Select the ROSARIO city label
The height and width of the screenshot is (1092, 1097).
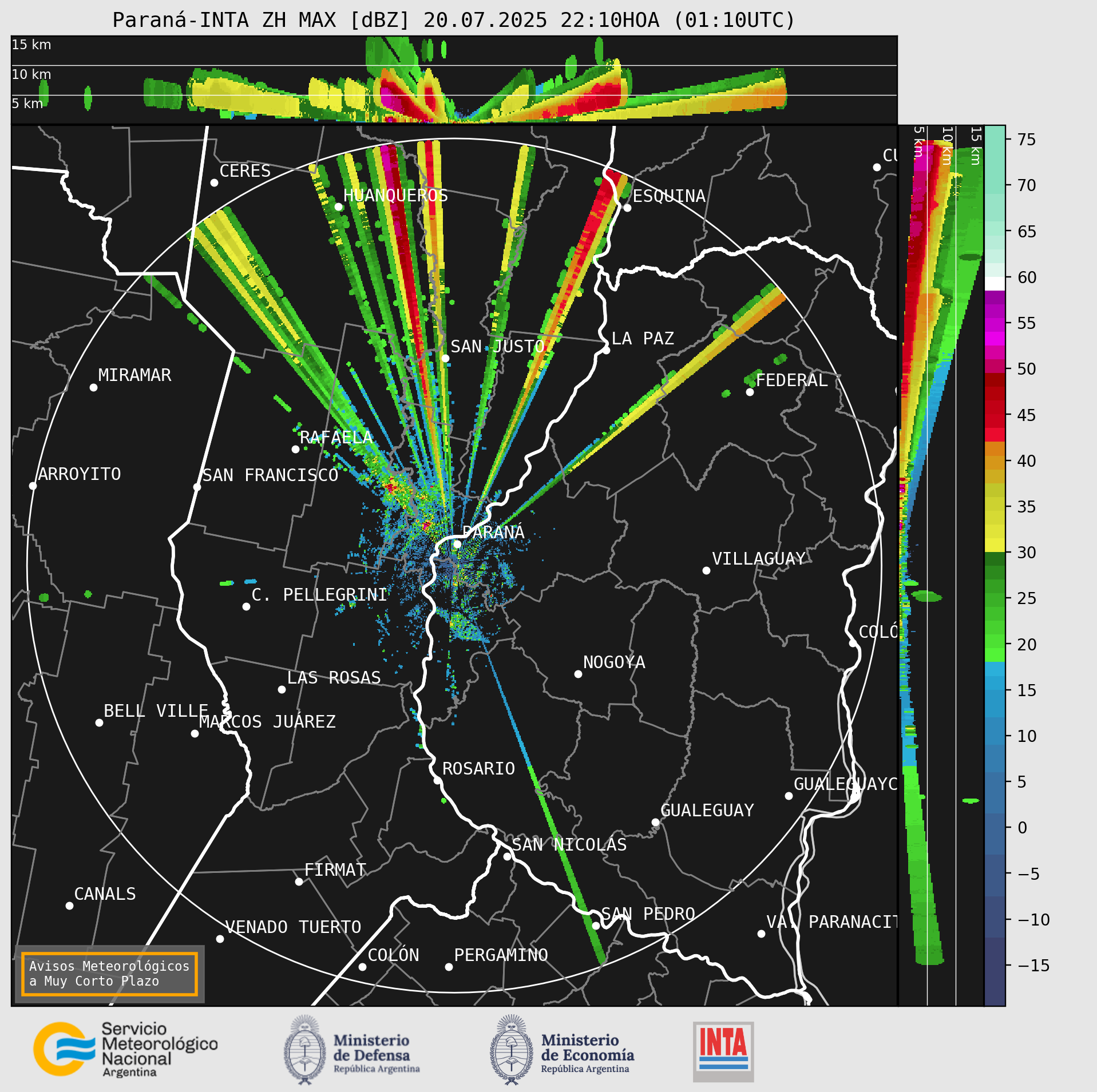point(478,768)
